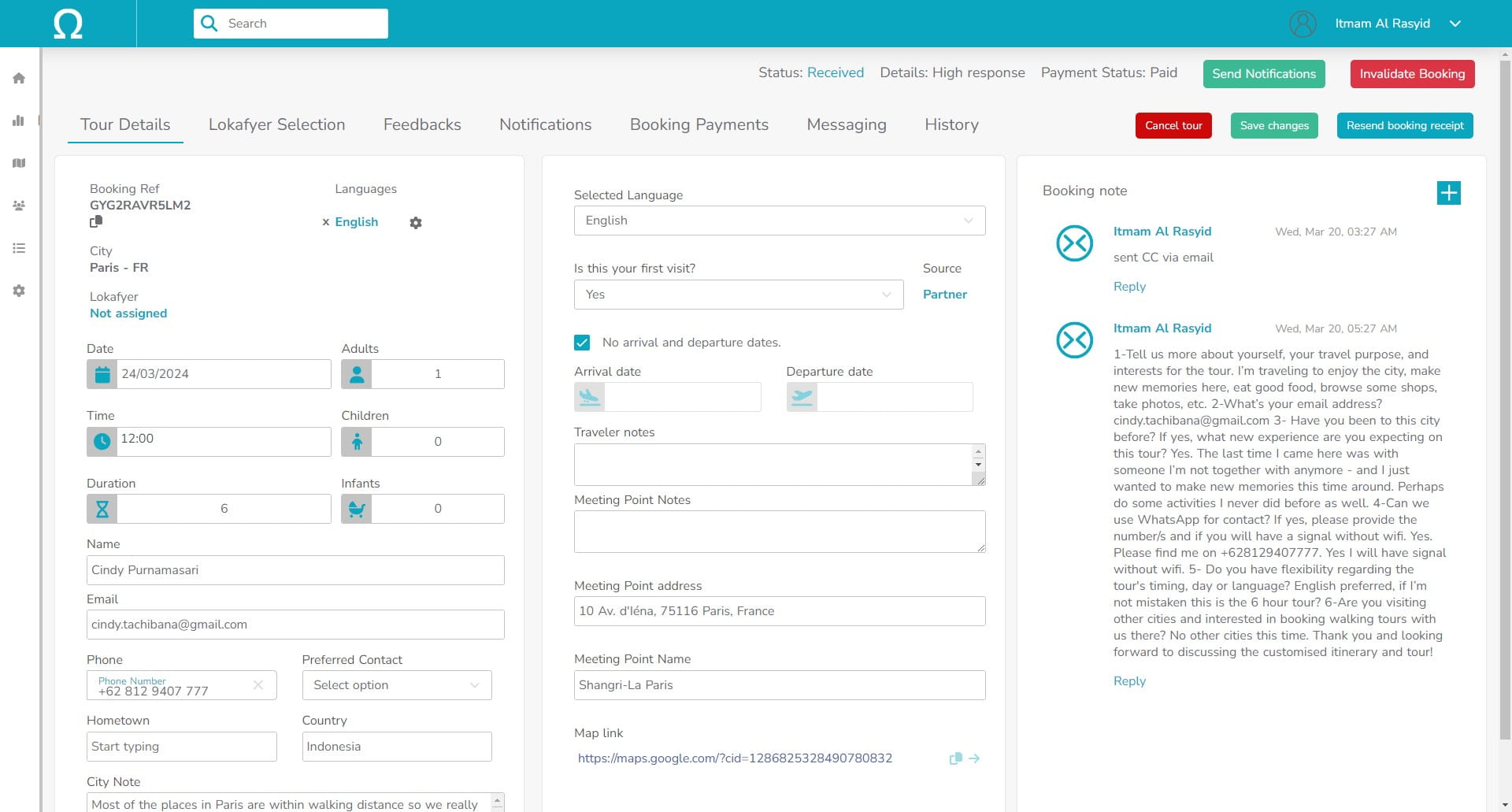The width and height of the screenshot is (1512, 812).
Task: Open settings from the sidebar gear
Action: 18,291
